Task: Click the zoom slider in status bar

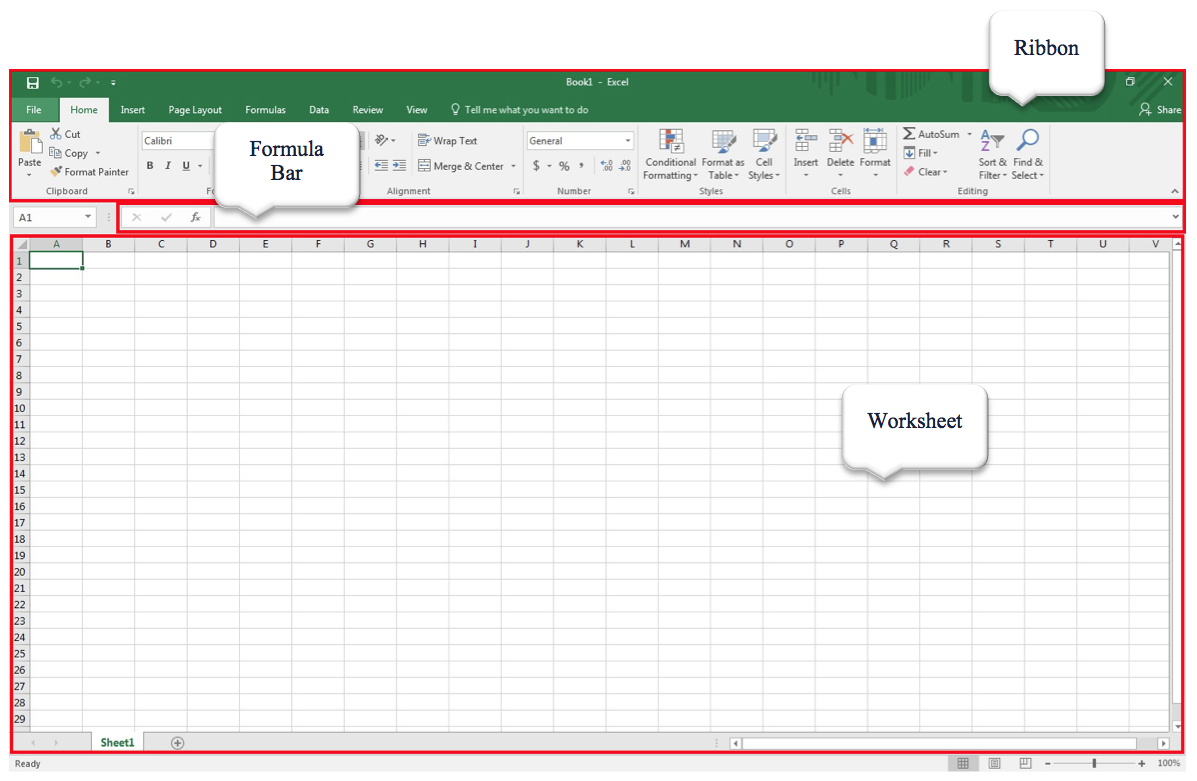Action: (x=1094, y=764)
